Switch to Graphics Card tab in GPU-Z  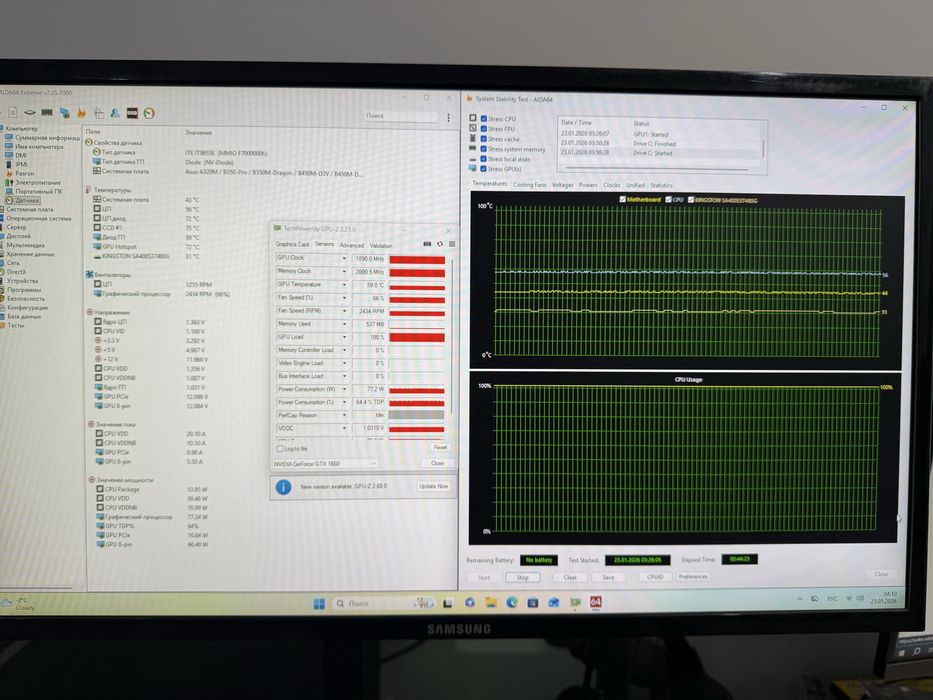292,245
